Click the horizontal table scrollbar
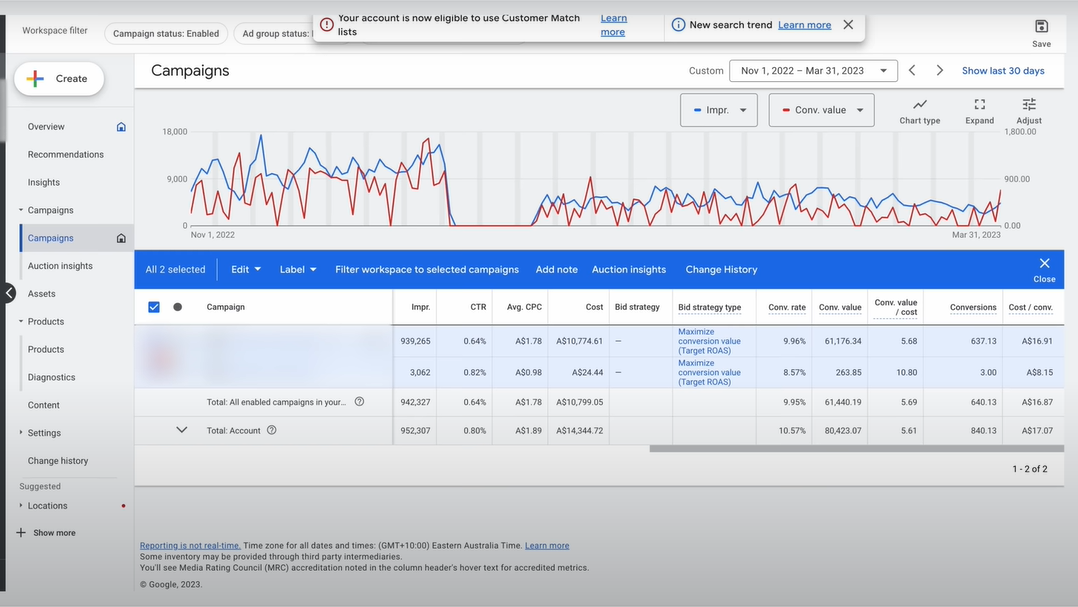 point(856,449)
